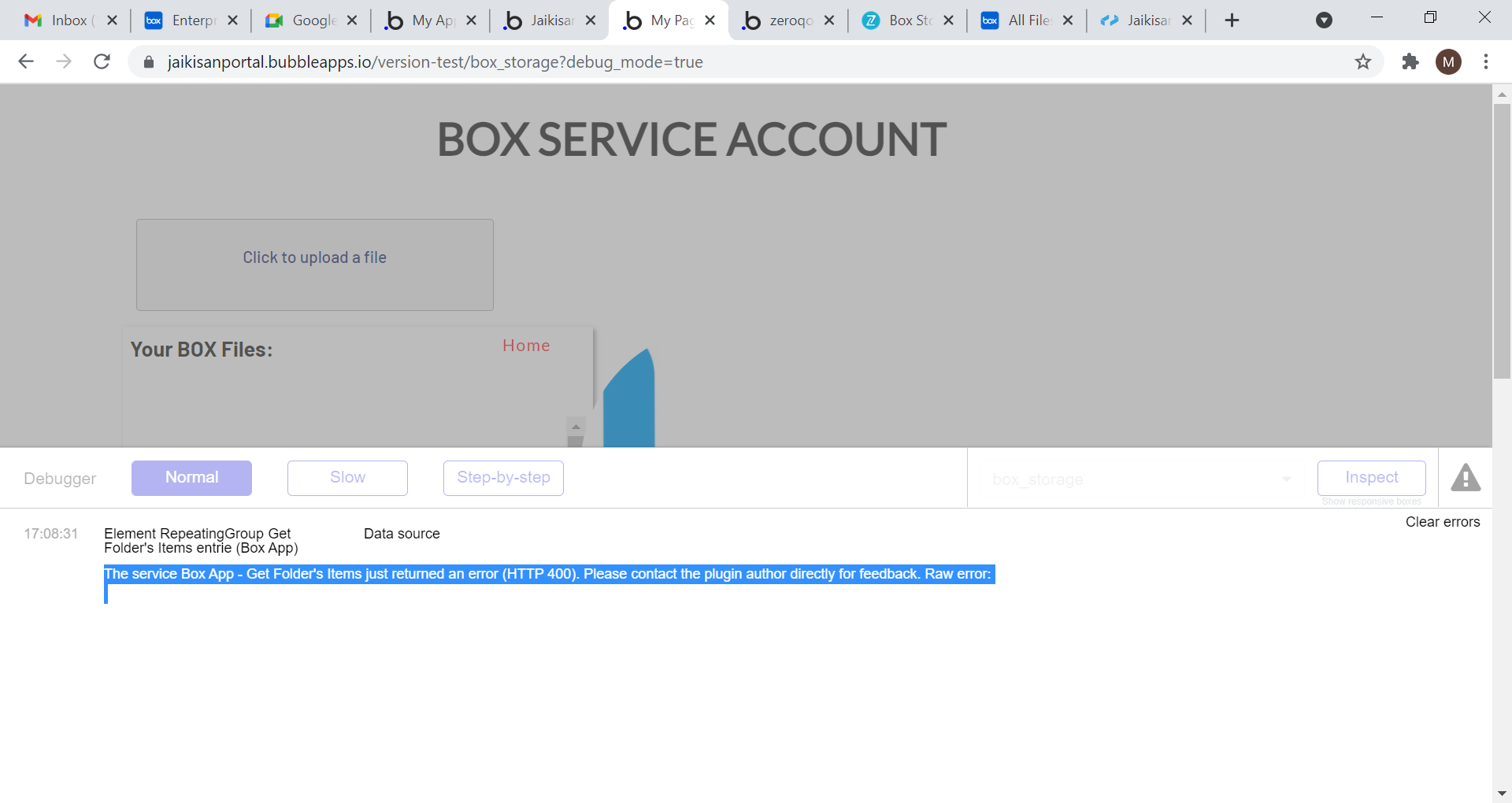Click the blue shape image
The width and height of the screenshot is (1512, 803).
[x=628, y=398]
